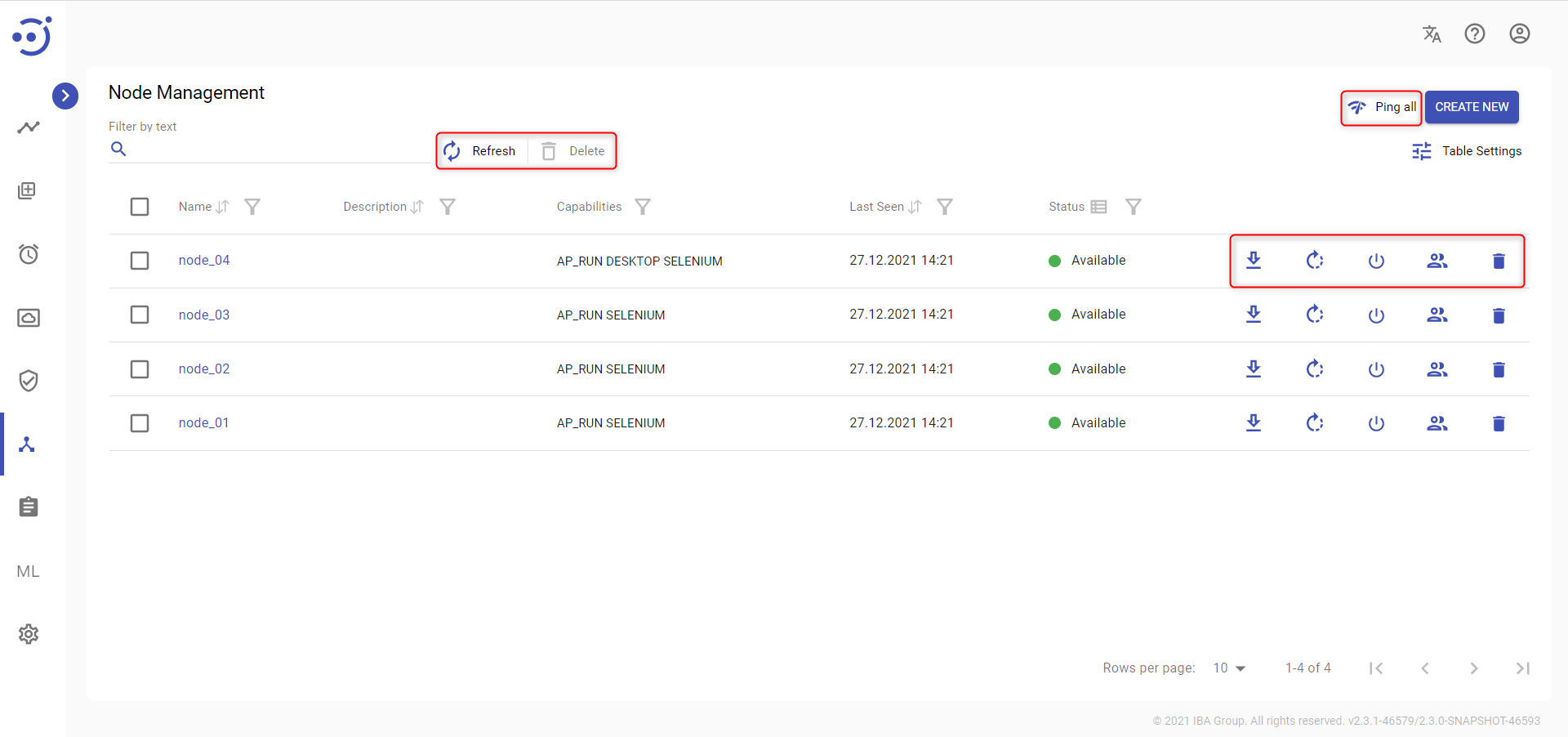The image size is (1568, 737).
Task: Restart node_03 using its circular arrow icon
Action: (x=1315, y=315)
